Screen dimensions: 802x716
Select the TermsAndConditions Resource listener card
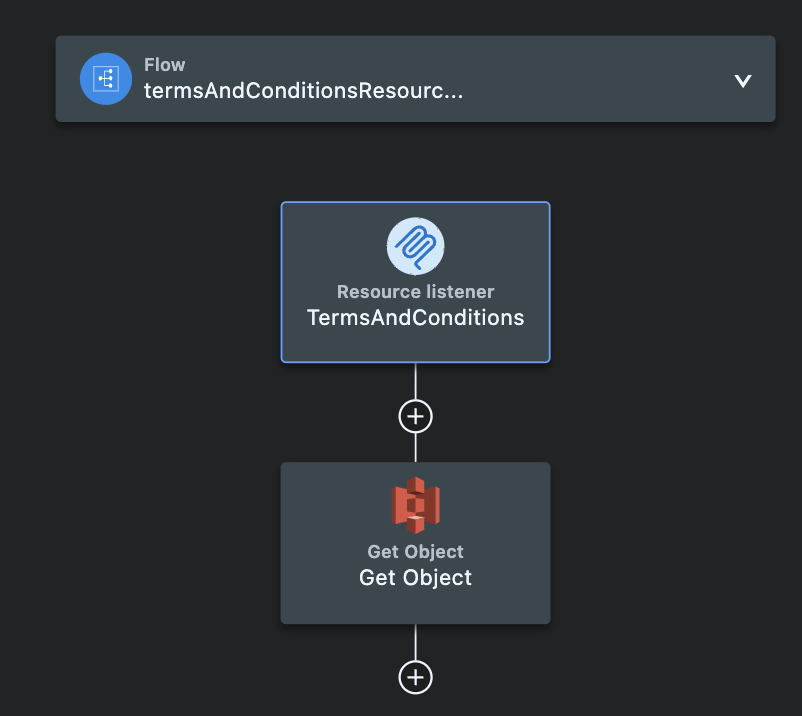tap(415, 282)
